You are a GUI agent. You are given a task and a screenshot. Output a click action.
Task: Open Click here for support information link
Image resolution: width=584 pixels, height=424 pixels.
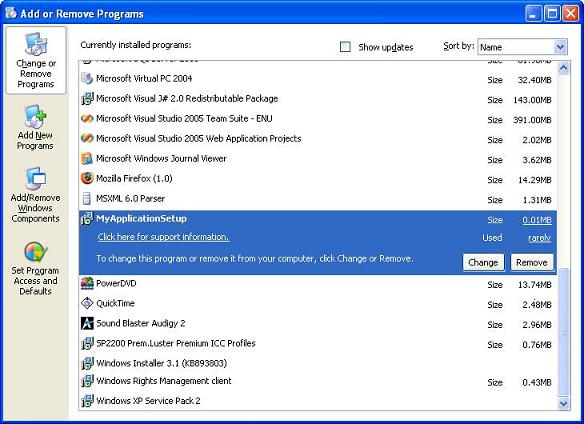163,237
